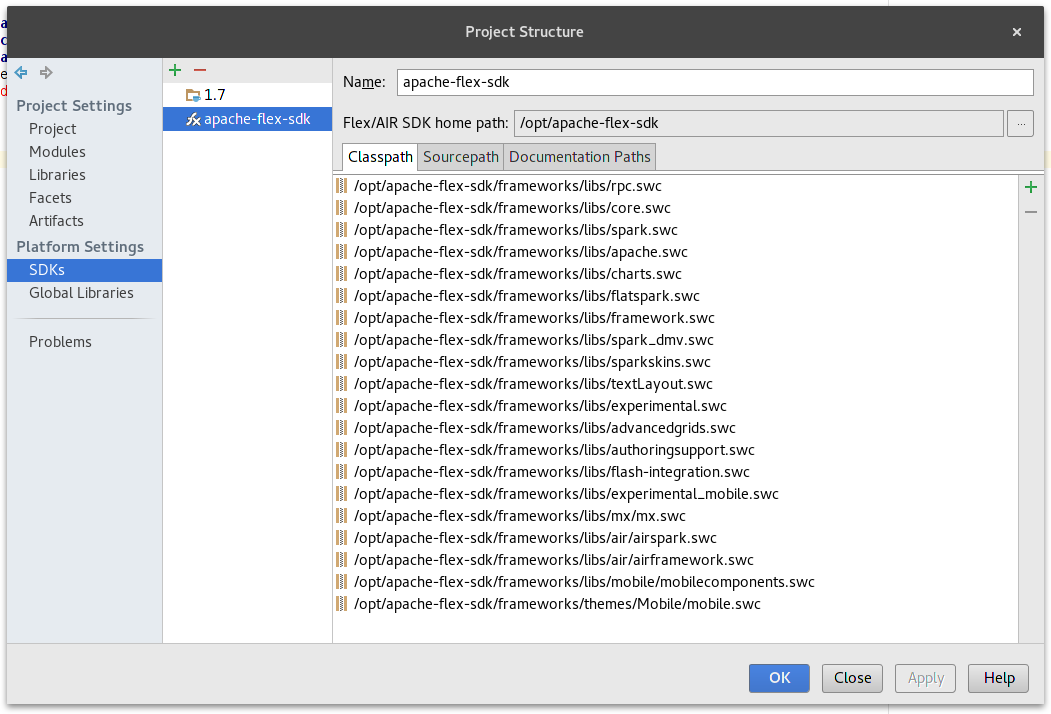This screenshot has height=714, width=1051.
Task: Click library icon next to framework.swc
Action: 342,318
